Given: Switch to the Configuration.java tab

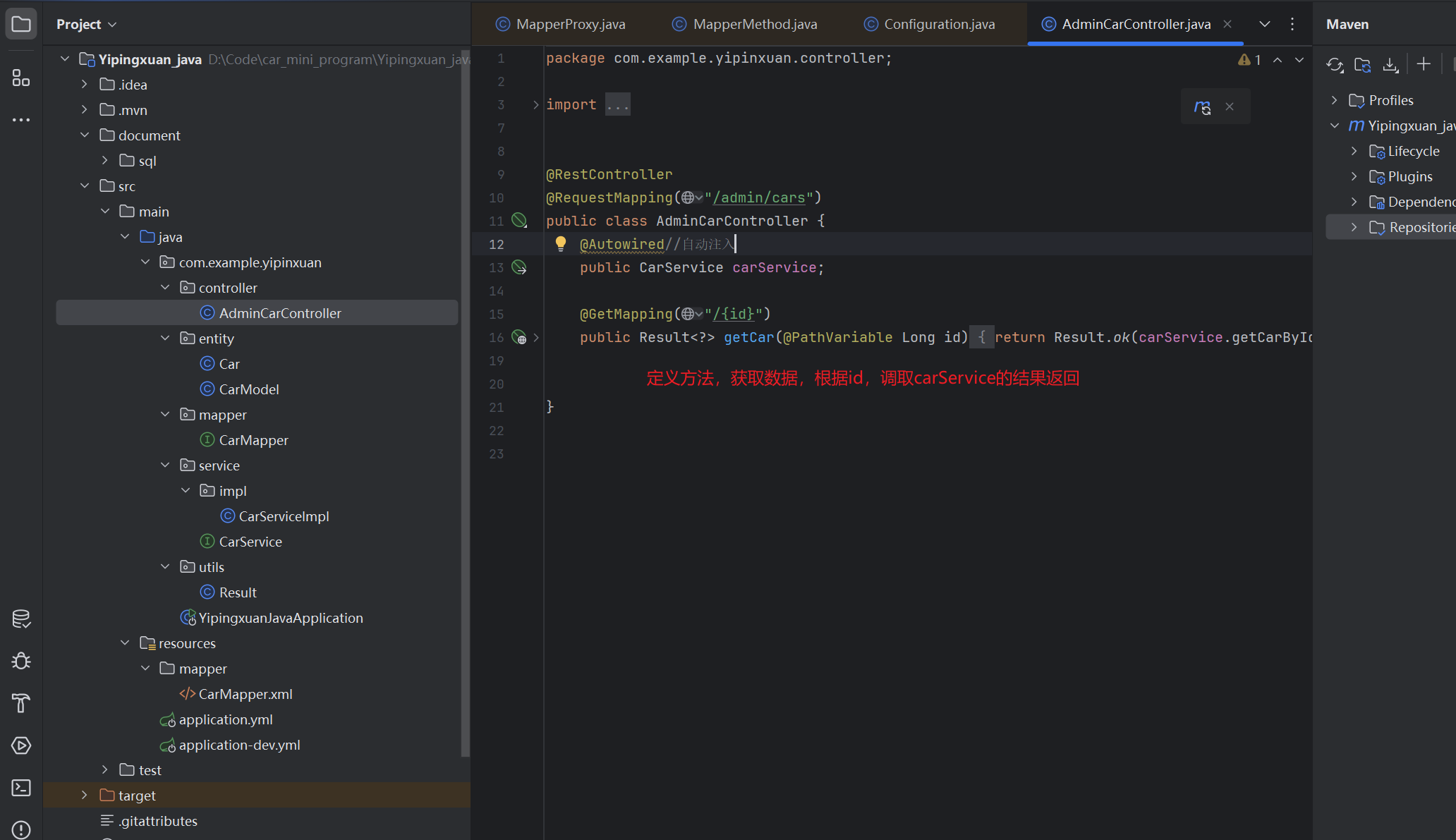Looking at the screenshot, I should pos(938,25).
